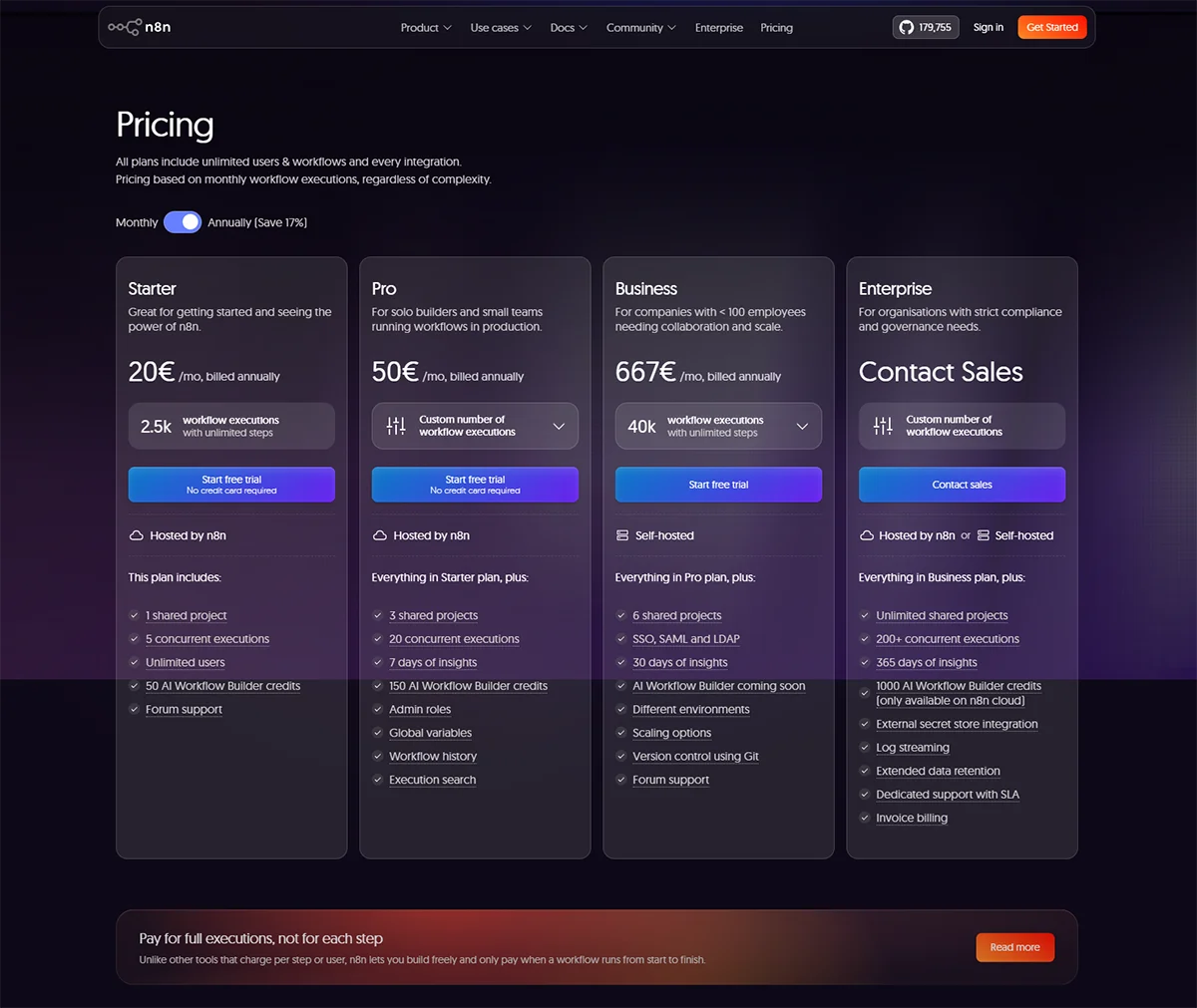The width and height of the screenshot is (1197, 1008).
Task: Click the cloud icon in Starter plan
Action: 137,535
